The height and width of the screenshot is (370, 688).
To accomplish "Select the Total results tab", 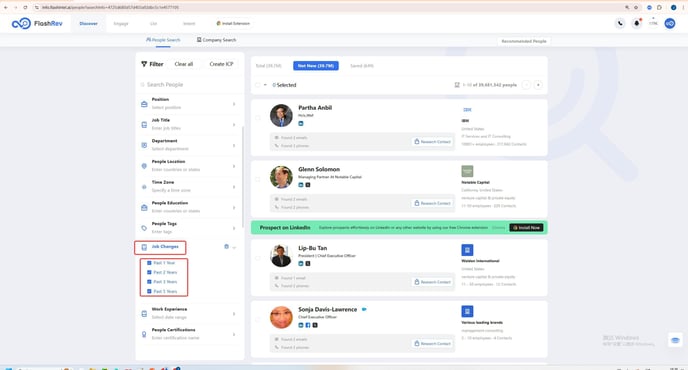I will [x=268, y=66].
